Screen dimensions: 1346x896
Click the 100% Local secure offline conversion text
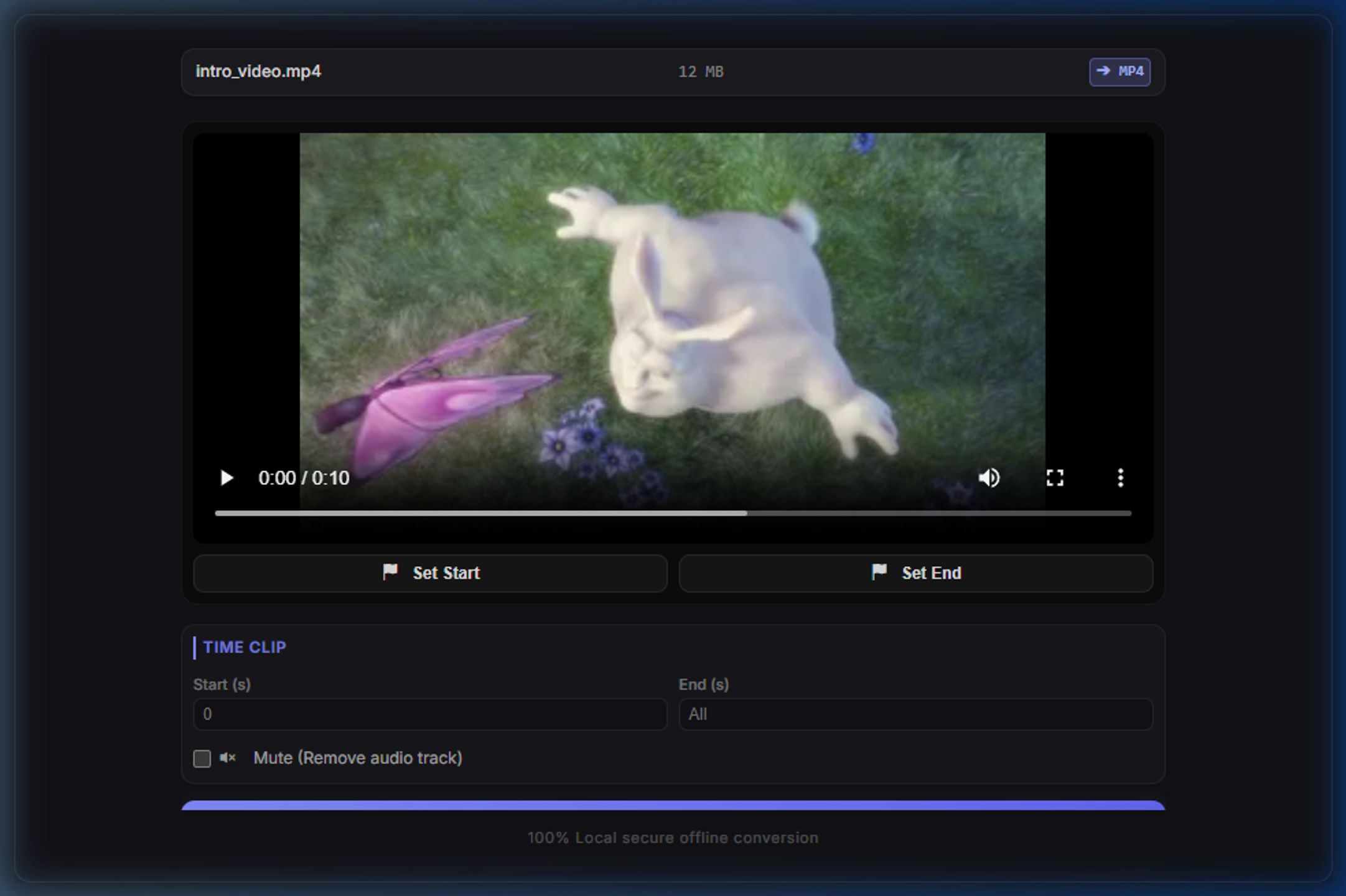(673, 838)
